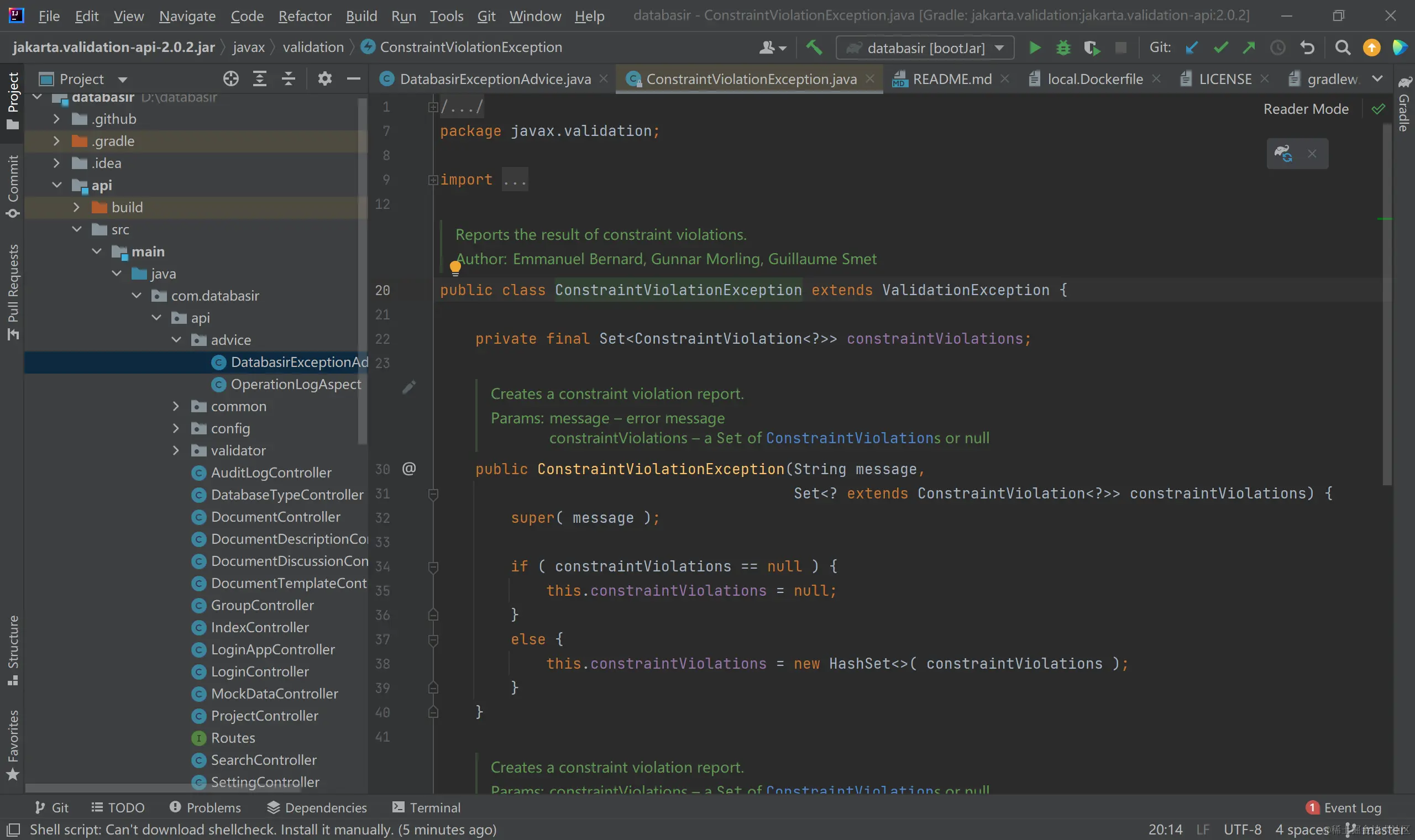This screenshot has width=1415, height=840.
Task: Toggle fold on the import statement
Action: tap(433, 180)
